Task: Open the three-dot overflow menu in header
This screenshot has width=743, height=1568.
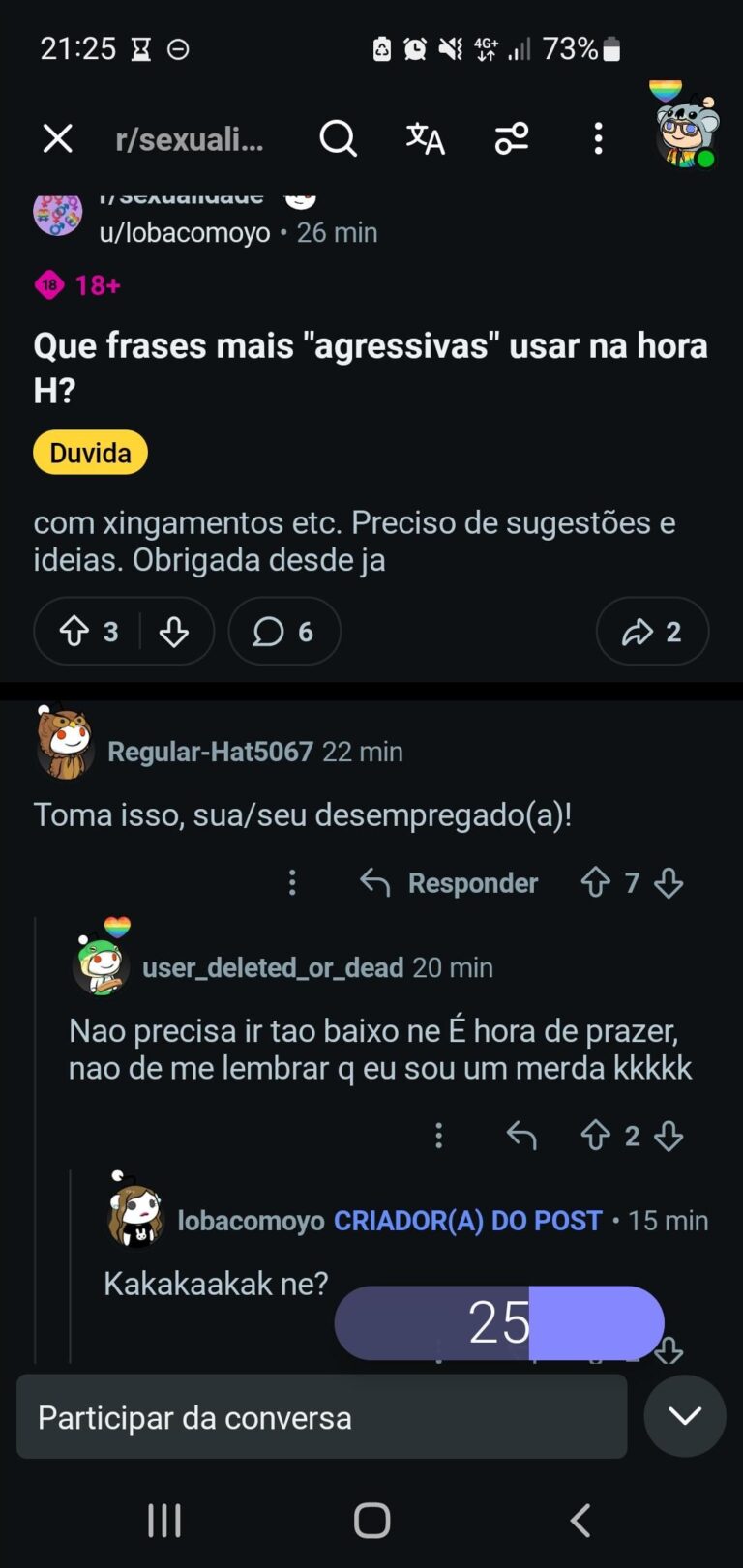Action: [598, 139]
